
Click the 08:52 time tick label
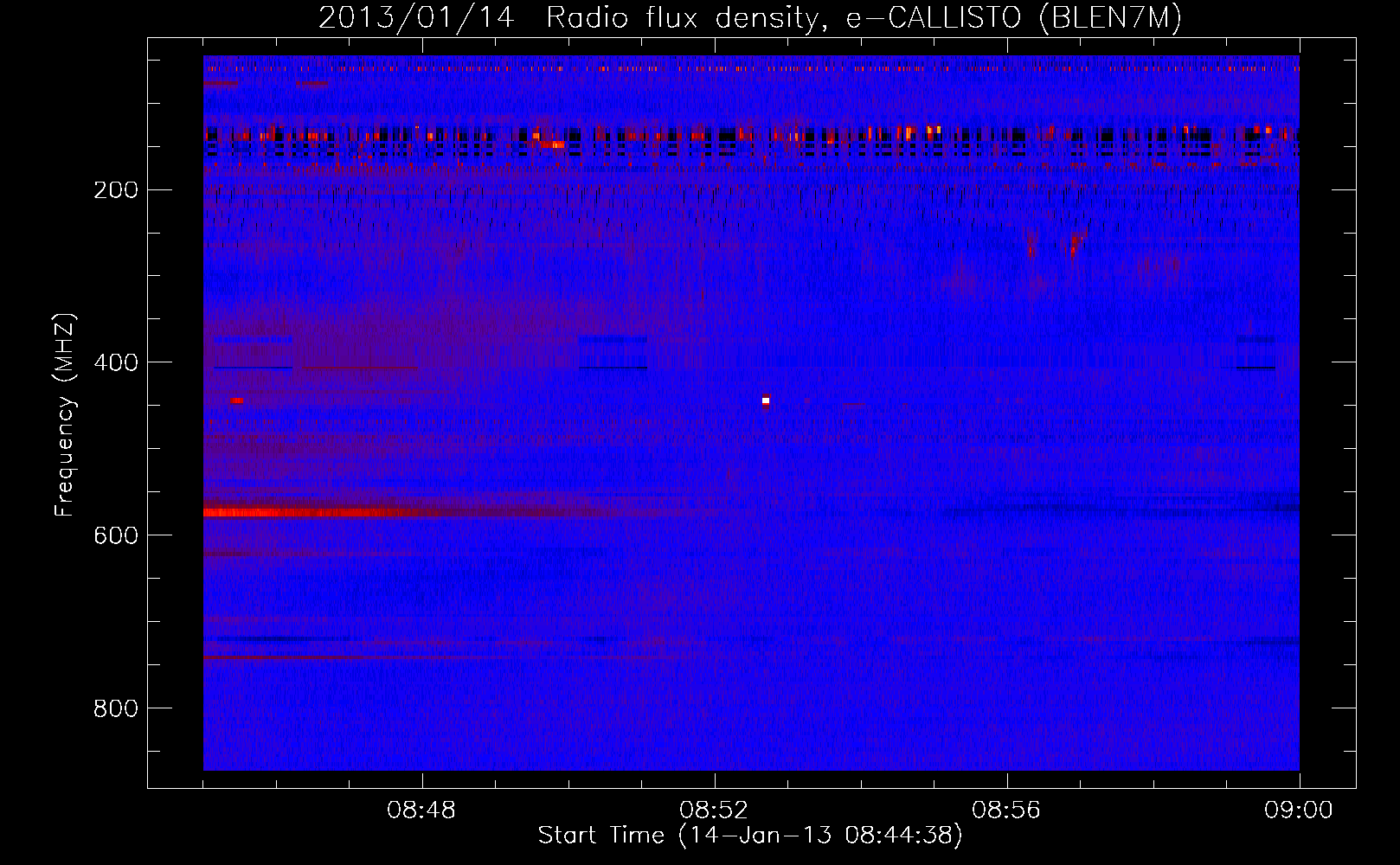pyautogui.click(x=714, y=811)
